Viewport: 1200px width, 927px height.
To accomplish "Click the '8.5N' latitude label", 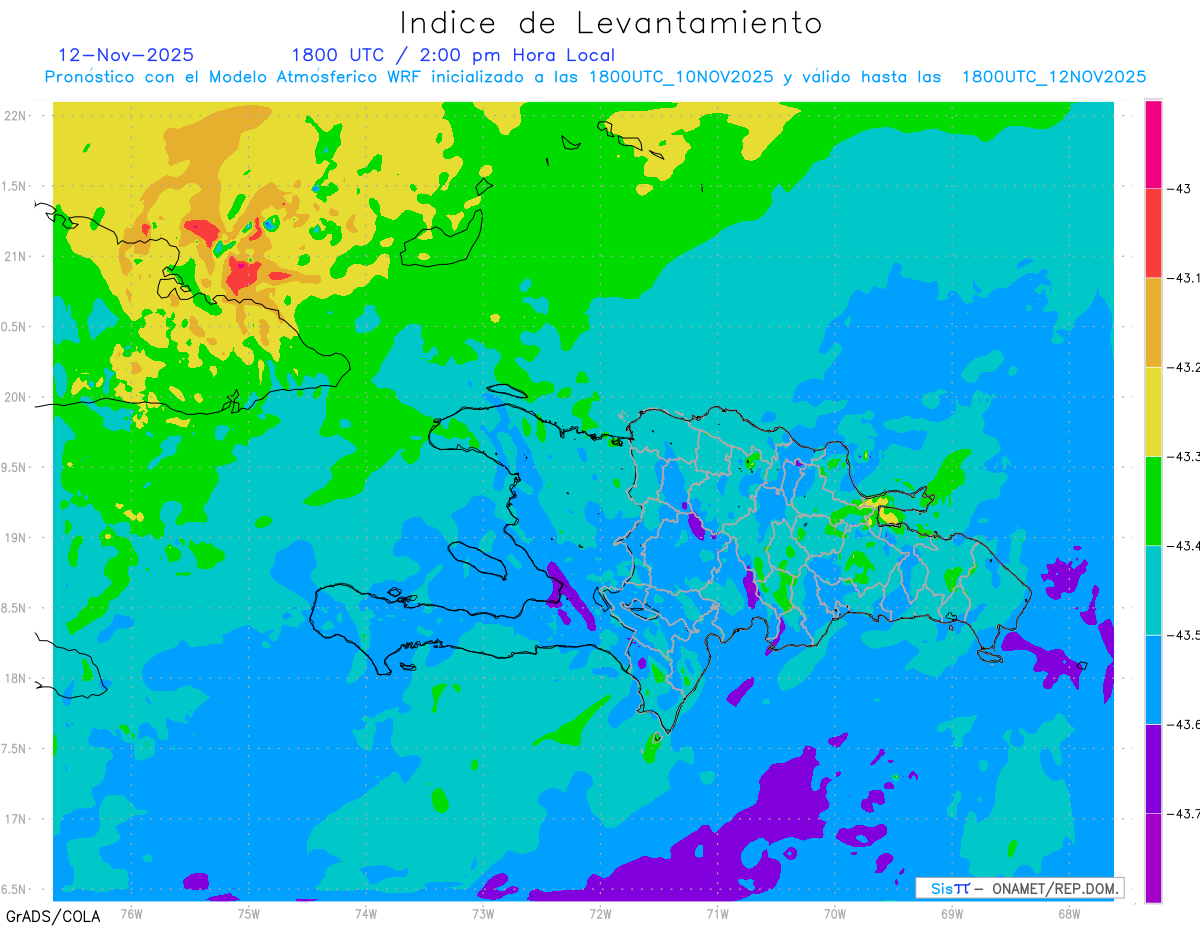I will [x=15, y=608].
